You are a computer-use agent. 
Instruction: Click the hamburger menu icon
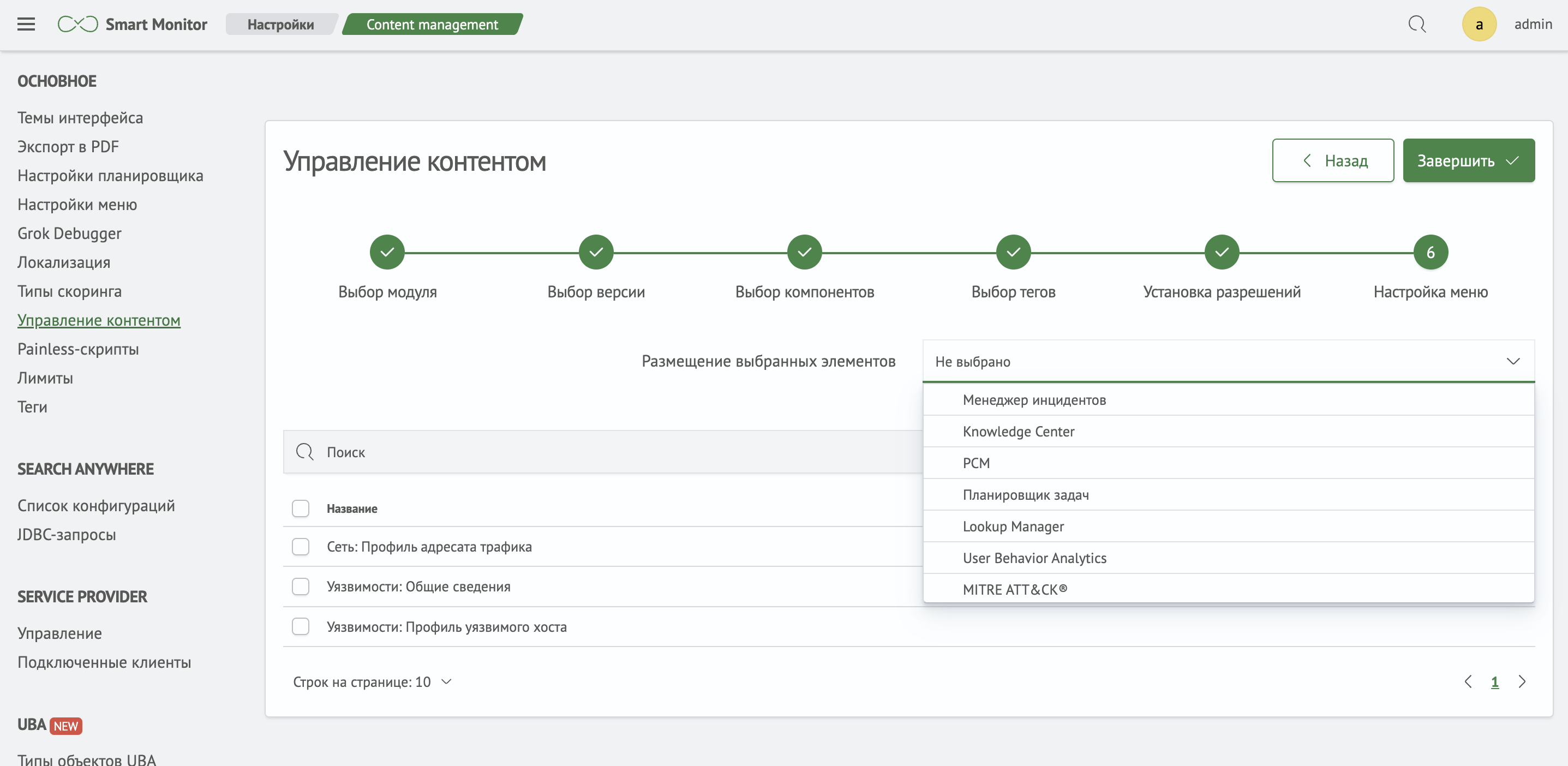25,24
